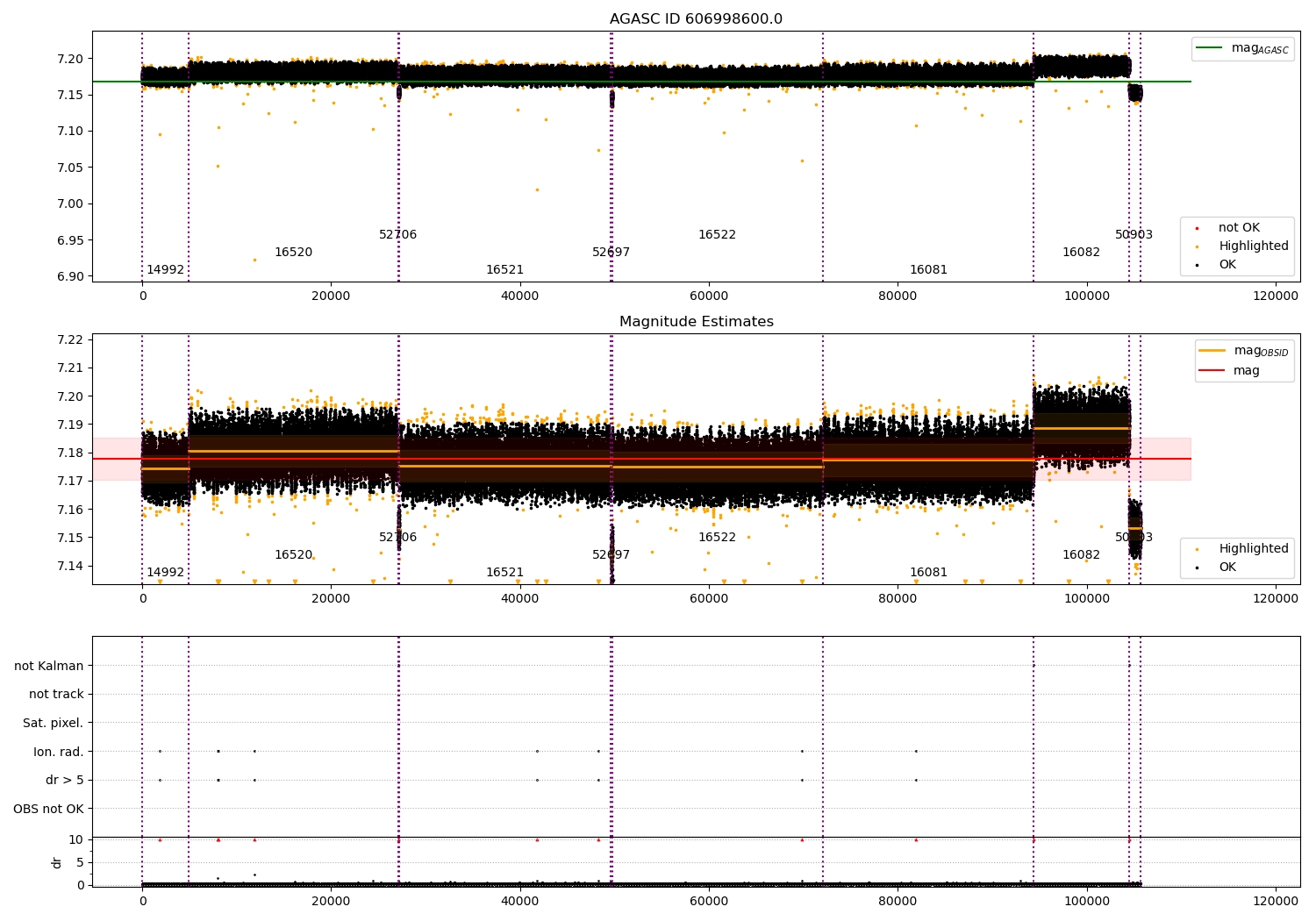The height and width of the screenshot is (921, 1316).
Task: Click the rotated "dr" axis label
Action: 57,863
